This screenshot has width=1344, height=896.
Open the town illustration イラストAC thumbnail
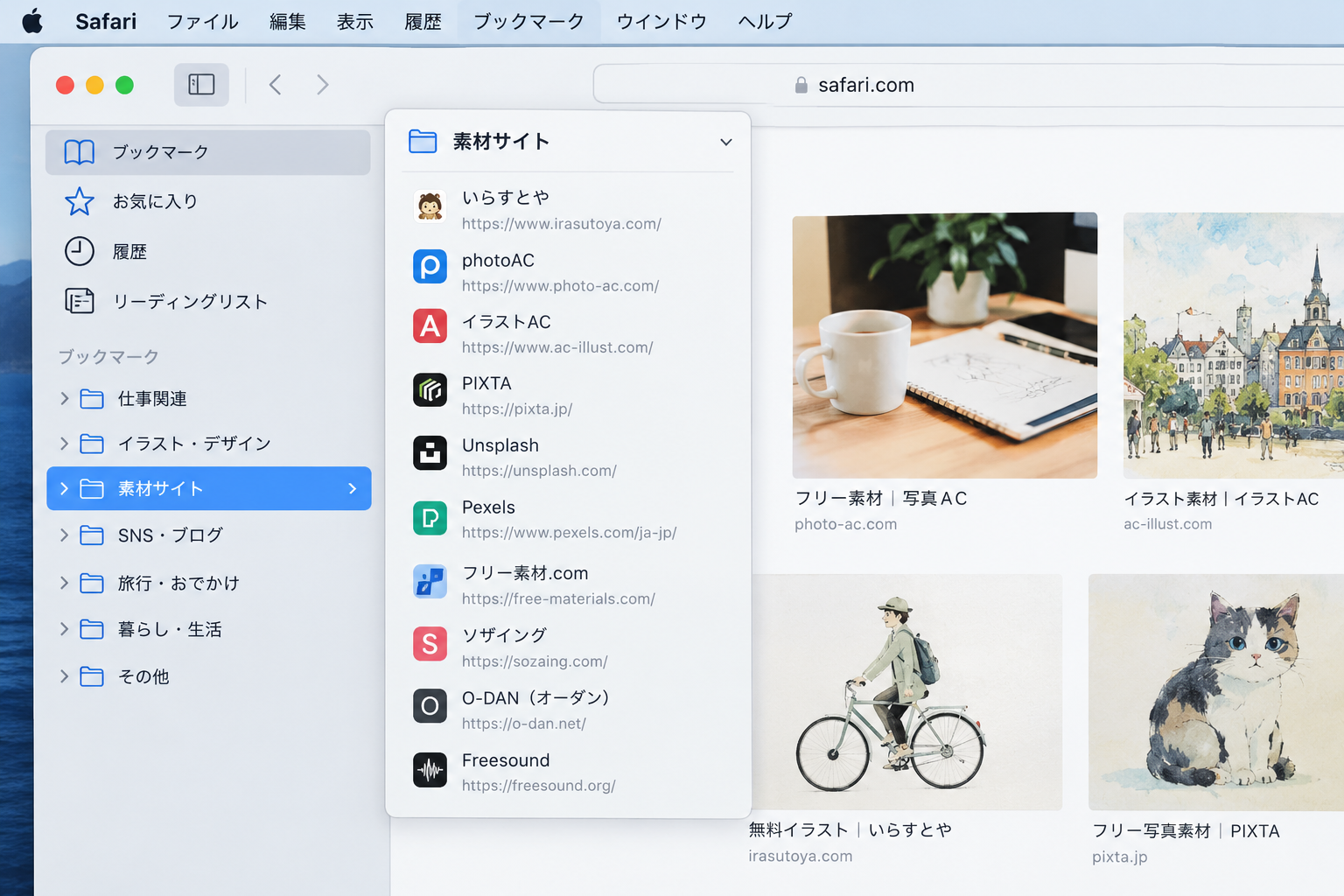[1234, 346]
